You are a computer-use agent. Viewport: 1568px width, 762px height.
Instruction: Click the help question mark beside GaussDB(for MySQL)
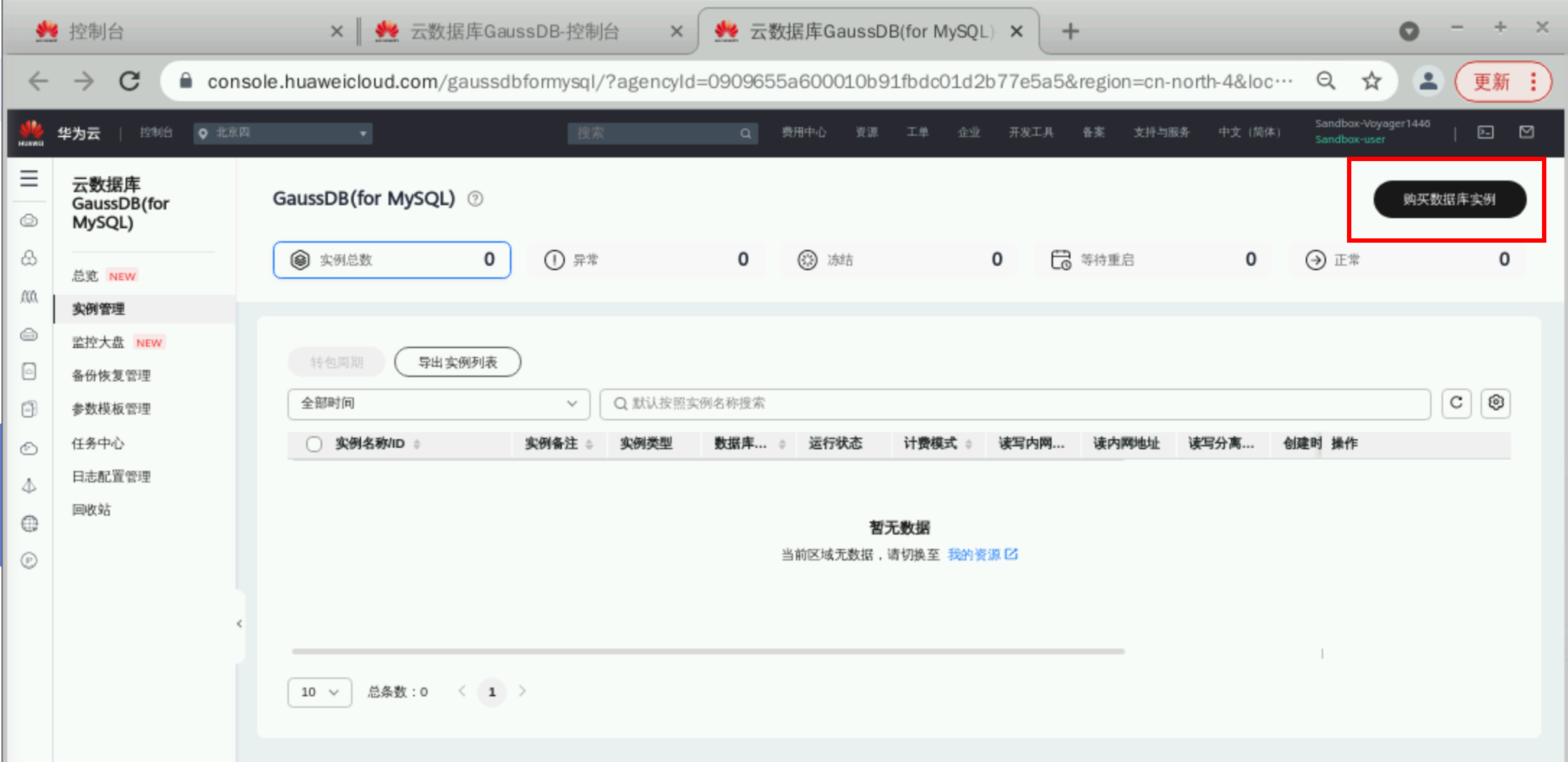click(x=475, y=199)
